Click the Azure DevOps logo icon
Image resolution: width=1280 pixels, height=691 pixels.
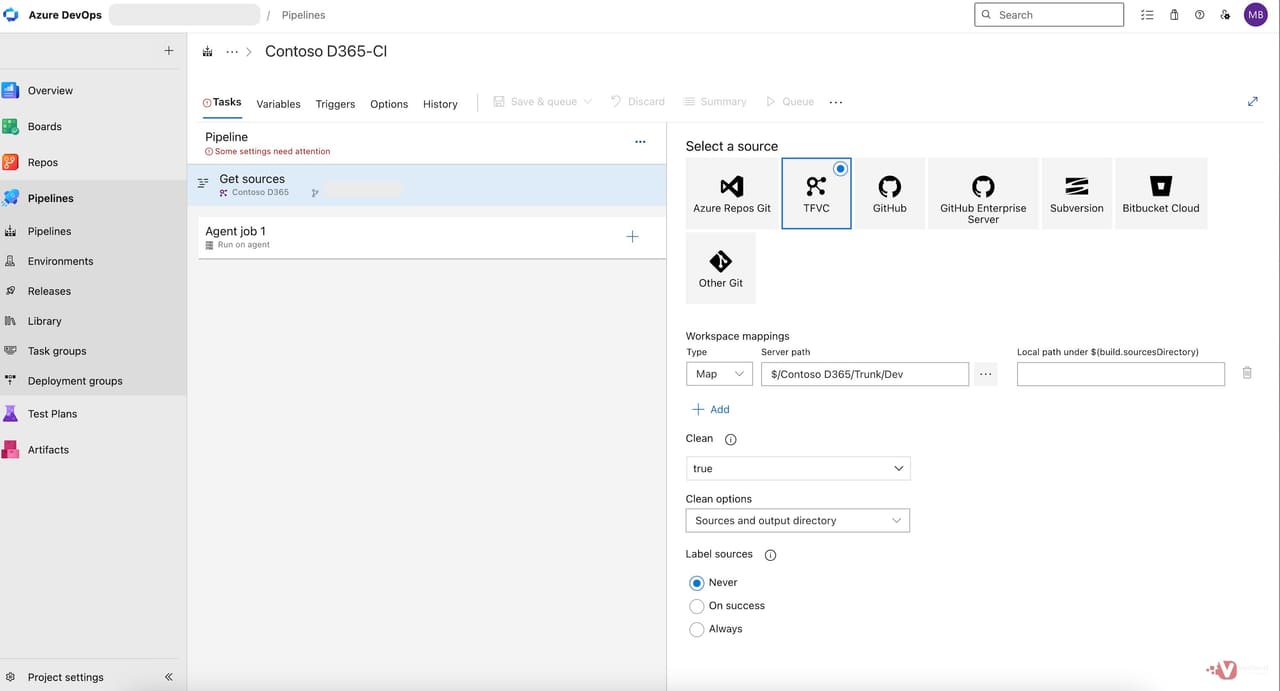11,15
